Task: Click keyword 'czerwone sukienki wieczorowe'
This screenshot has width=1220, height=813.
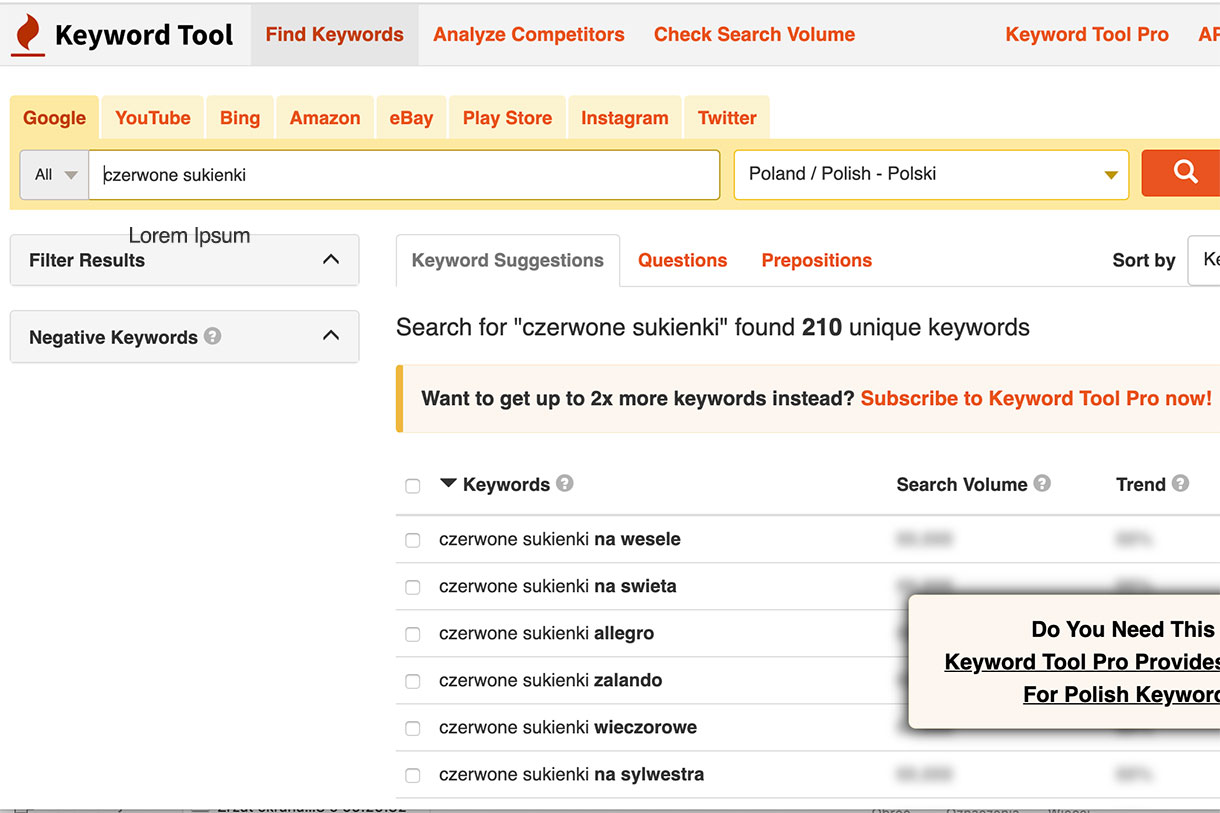Action: tap(568, 727)
